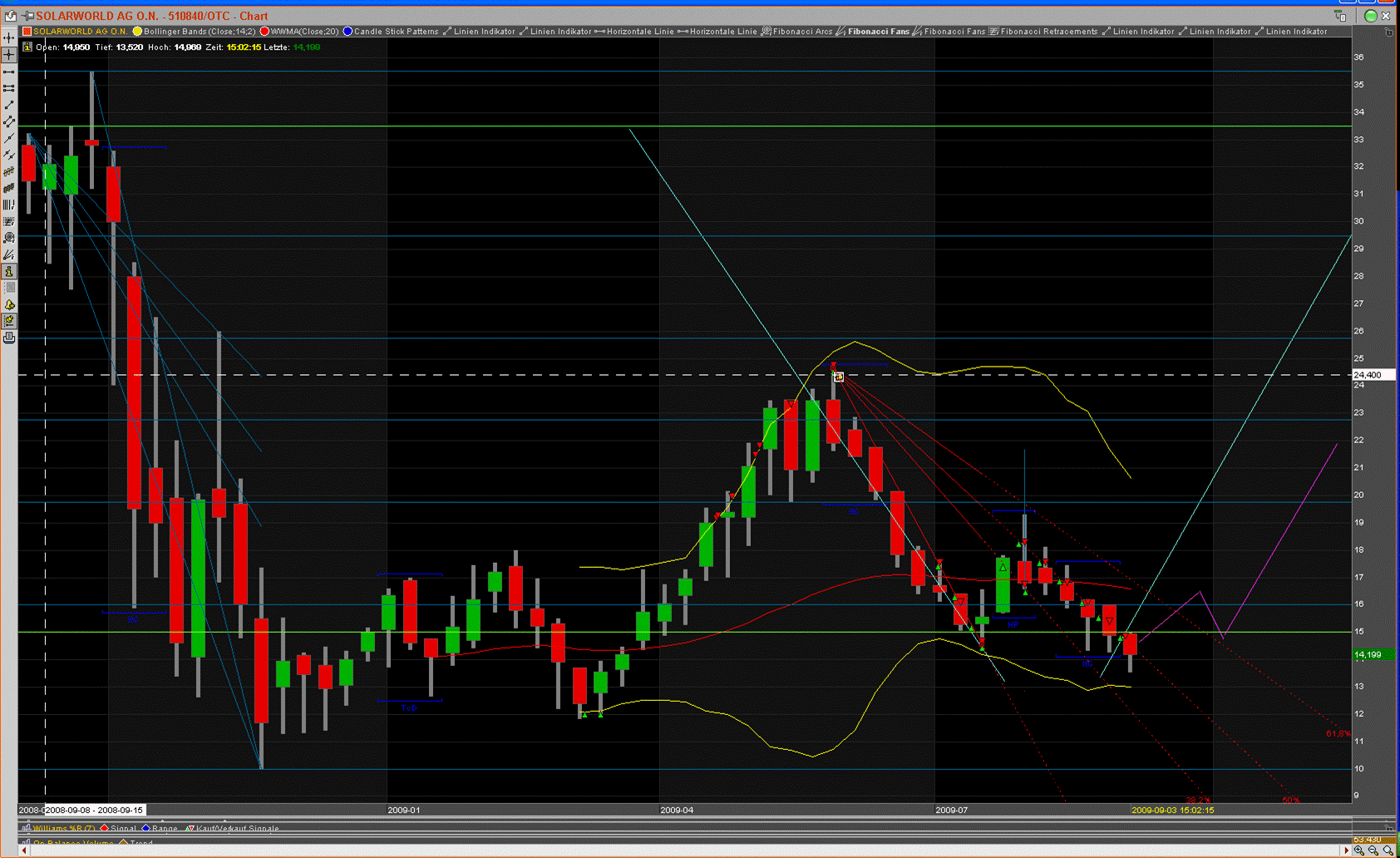This screenshot has height=858, width=1400.
Task: Select the Fibonacci arcs tool in sidebar
Action: click(x=9, y=238)
